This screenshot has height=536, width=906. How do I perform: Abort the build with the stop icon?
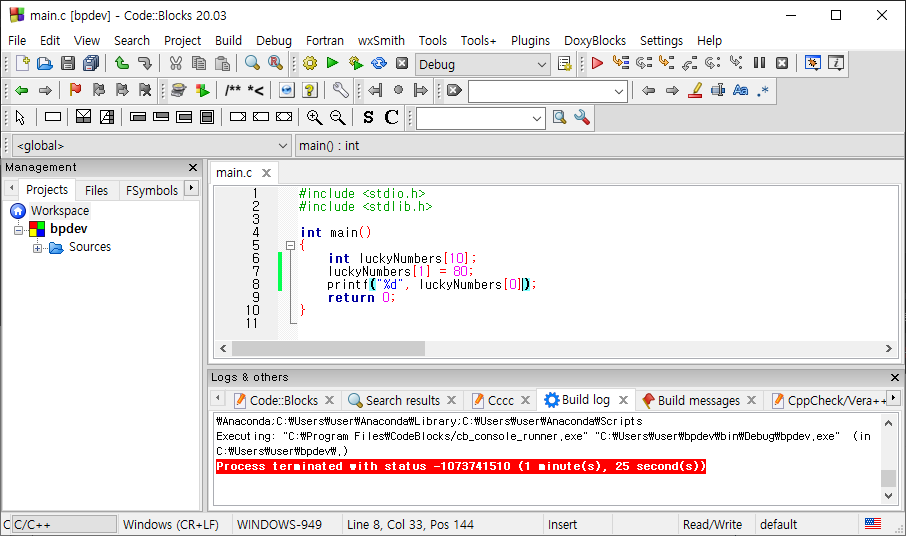[x=402, y=63]
